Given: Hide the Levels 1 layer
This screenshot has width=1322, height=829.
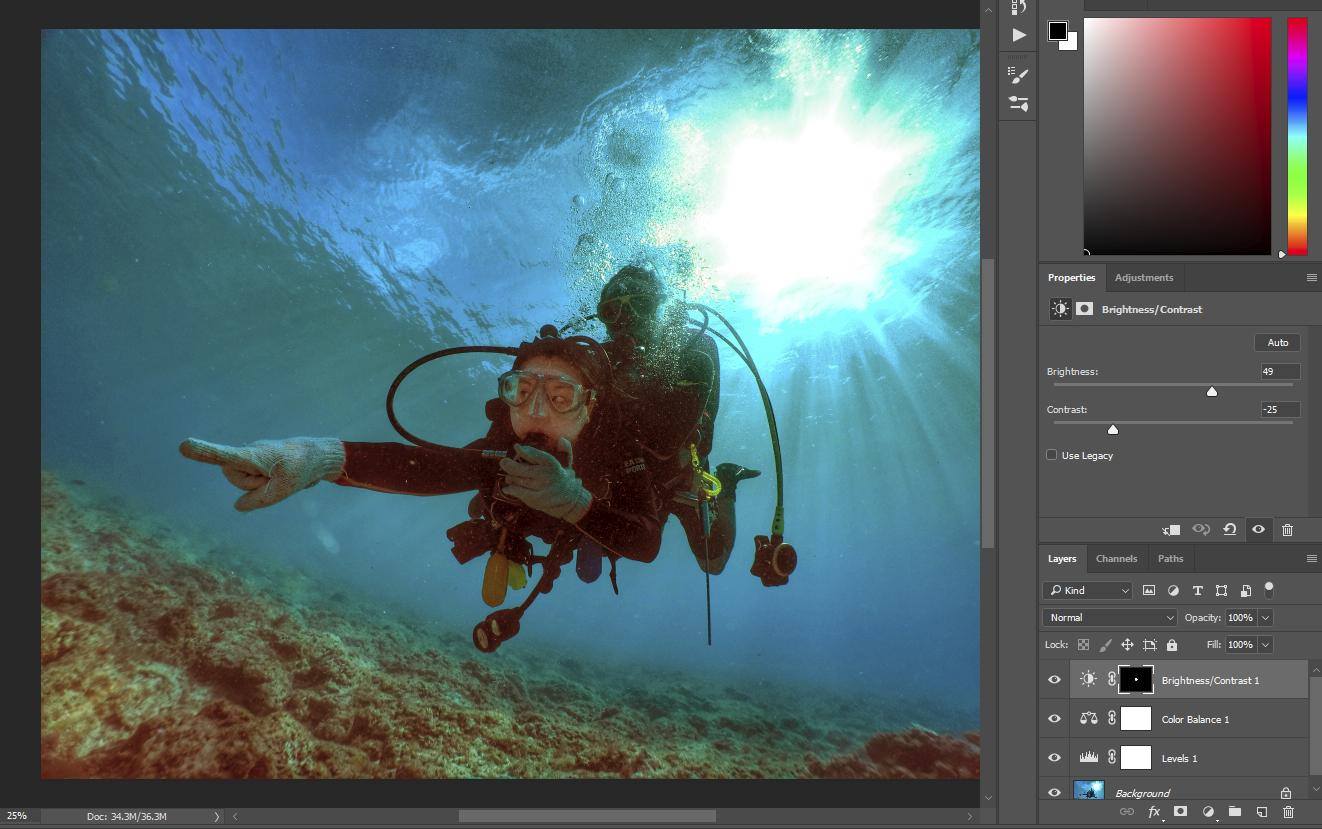Looking at the screenshot, I should click(1054, 758).
